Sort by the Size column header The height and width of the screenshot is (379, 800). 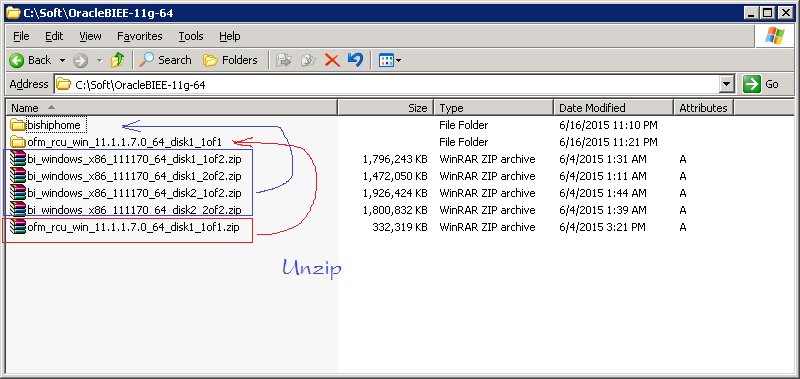click(386, 108)
